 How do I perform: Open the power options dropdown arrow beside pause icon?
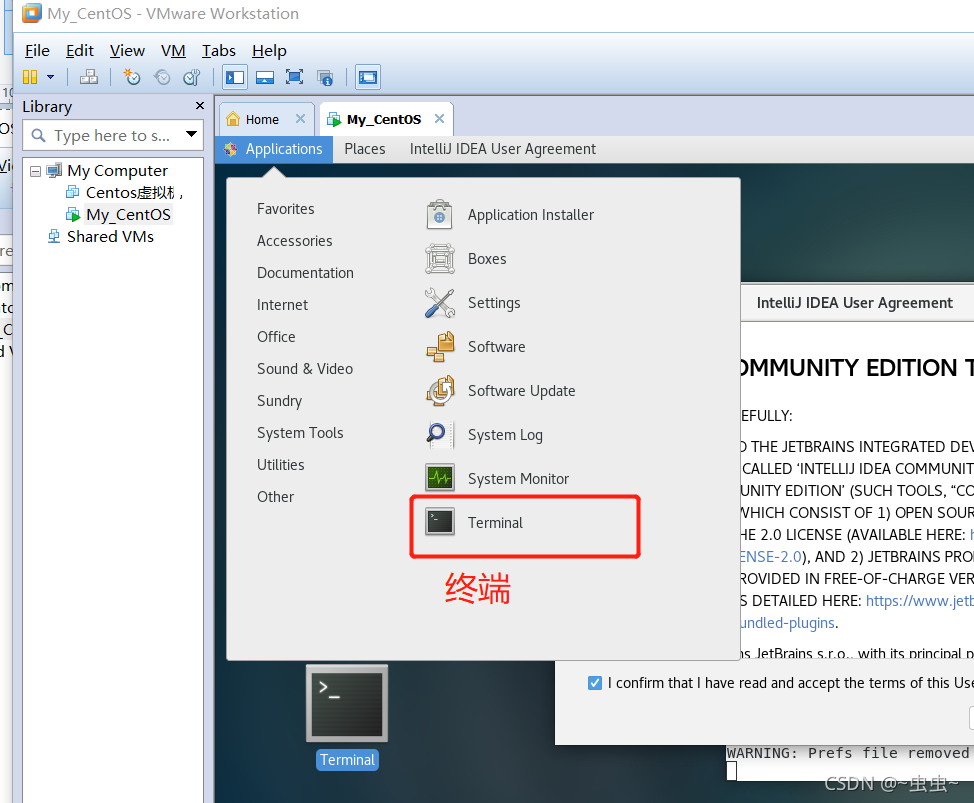(x=50, y=77)
